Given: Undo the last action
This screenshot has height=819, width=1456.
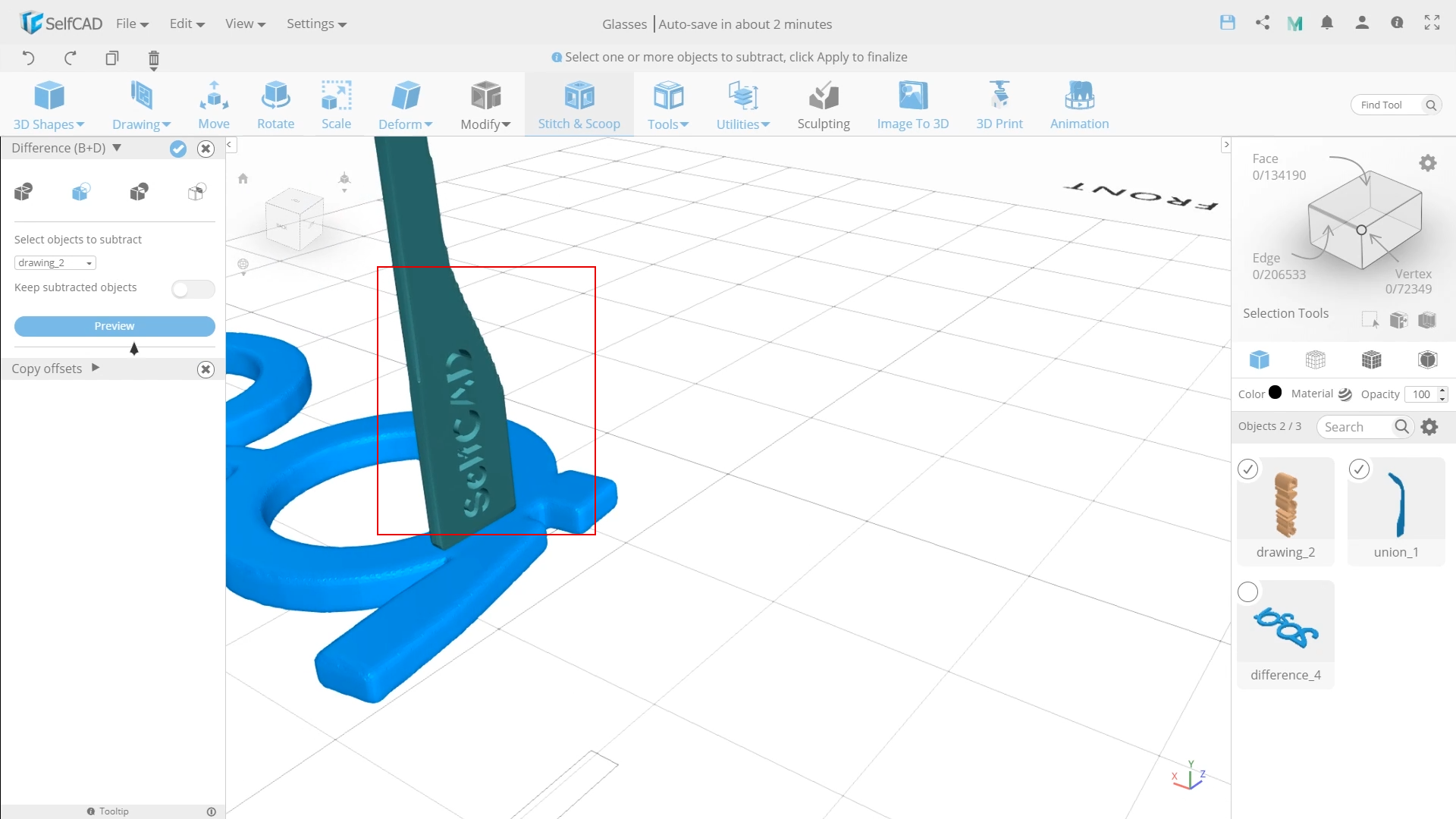Looking at the screenshot, I should pos(28,58).
